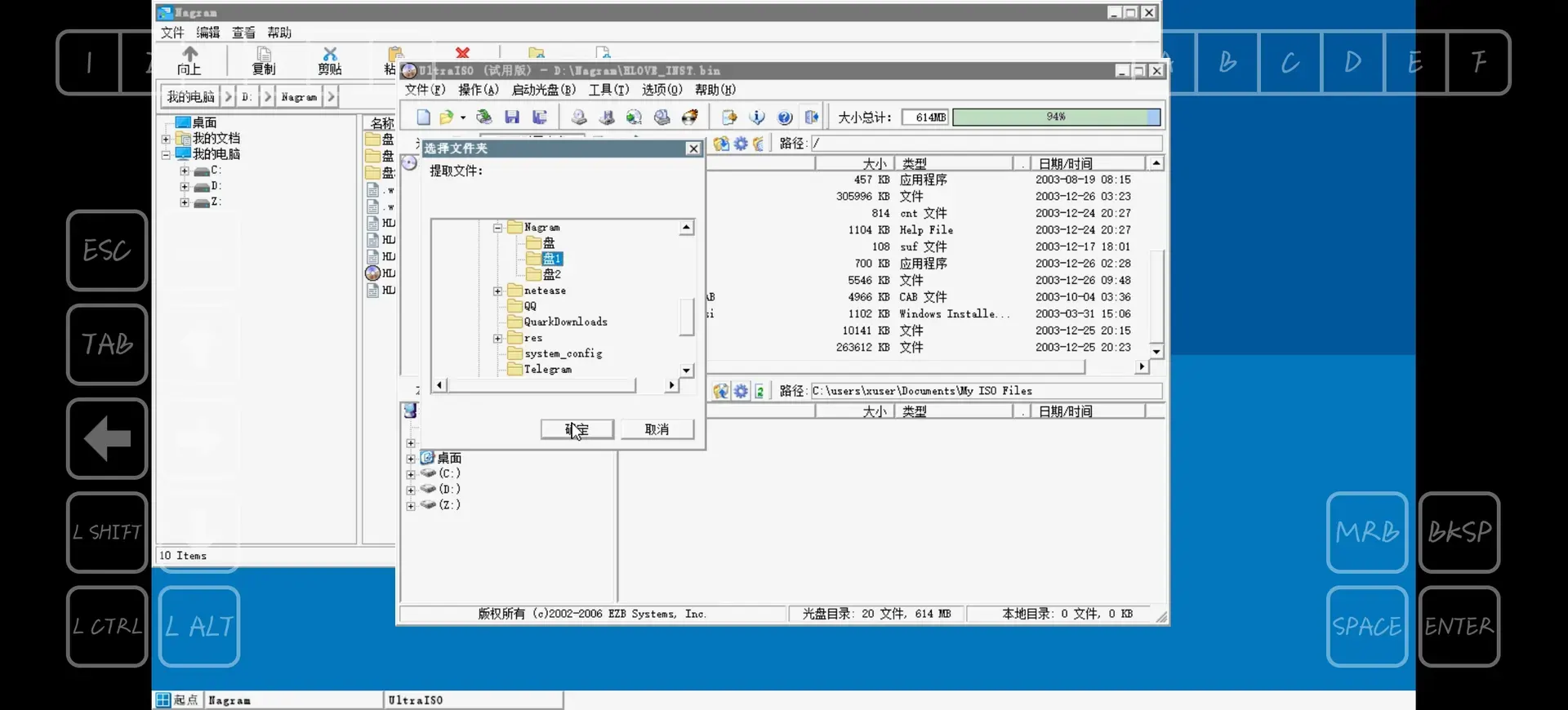The image size is (1568, 710).
Task: Click the 剪贴 scissors icon in Nagram toolbar
Action: coord(330,60)
